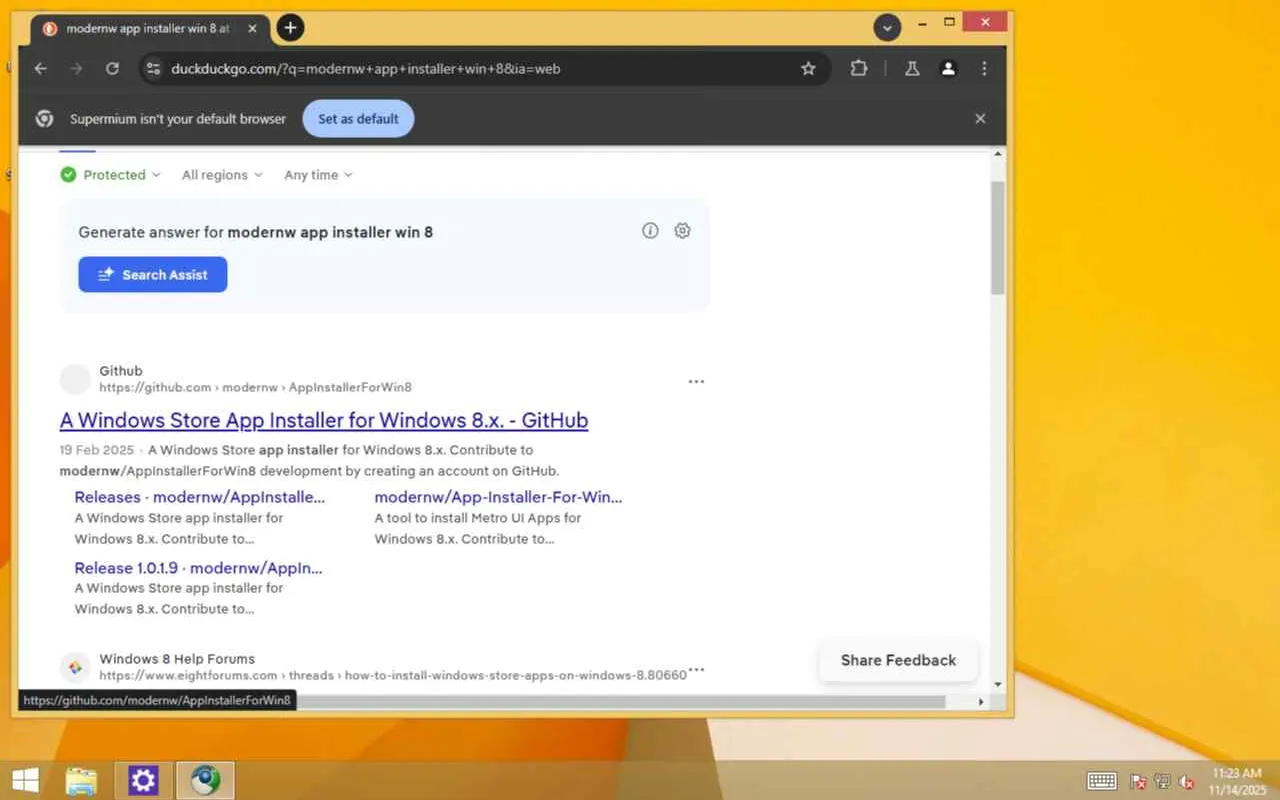Viewport: 1280px width, 800px height.
Task: Click the eightforums.com result URL
Action: click(393, 675)
